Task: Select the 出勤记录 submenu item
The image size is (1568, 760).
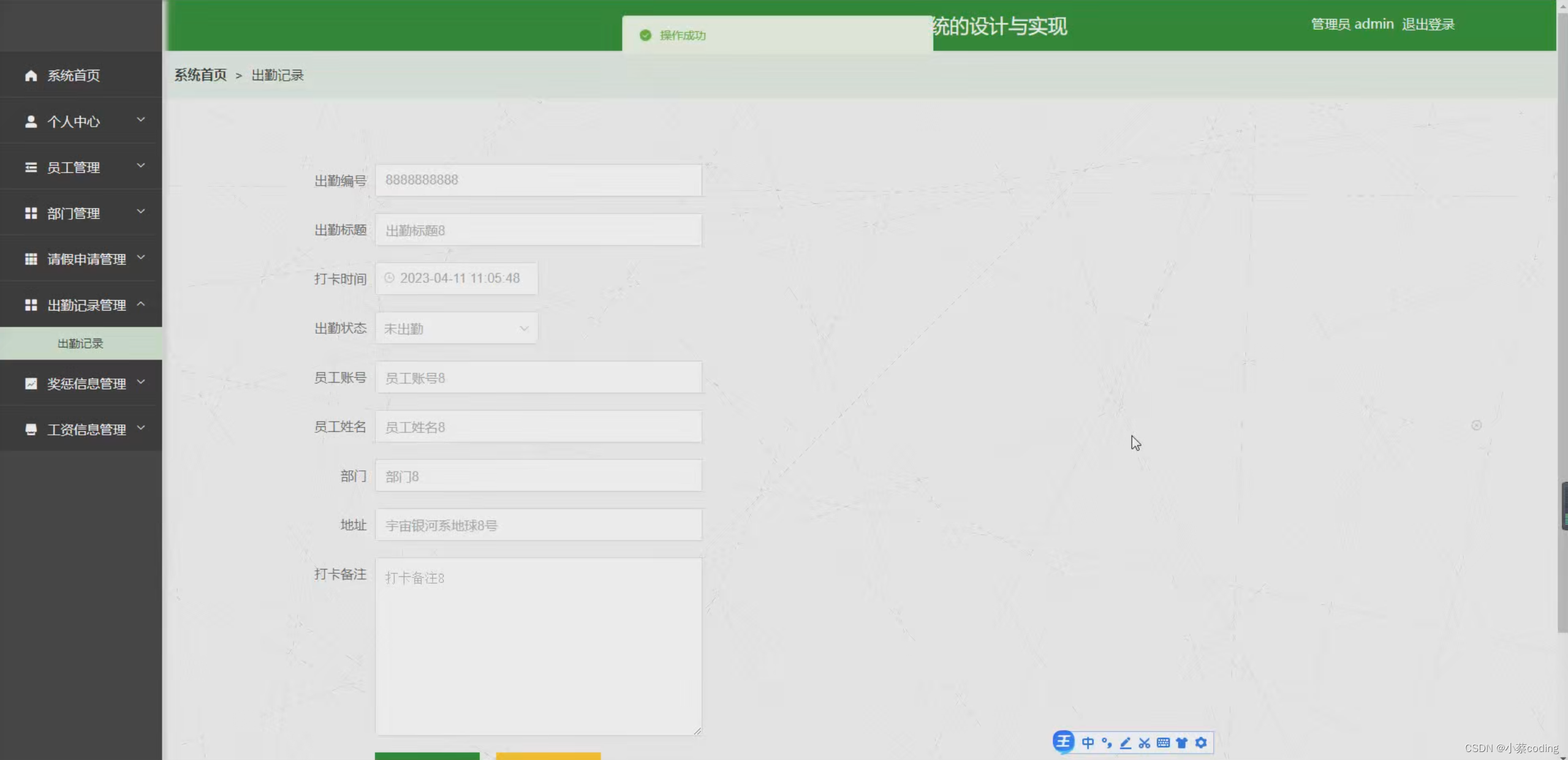Action: [x=80, y=344]
